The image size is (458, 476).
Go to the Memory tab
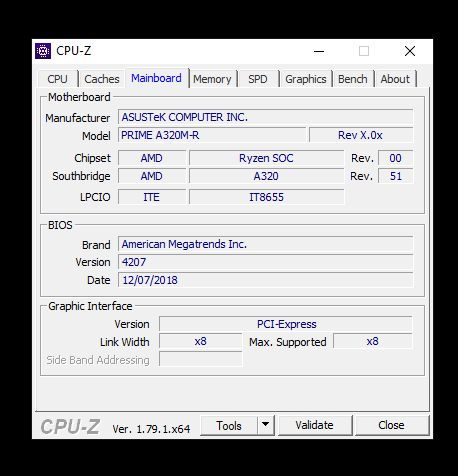point(212,79)
